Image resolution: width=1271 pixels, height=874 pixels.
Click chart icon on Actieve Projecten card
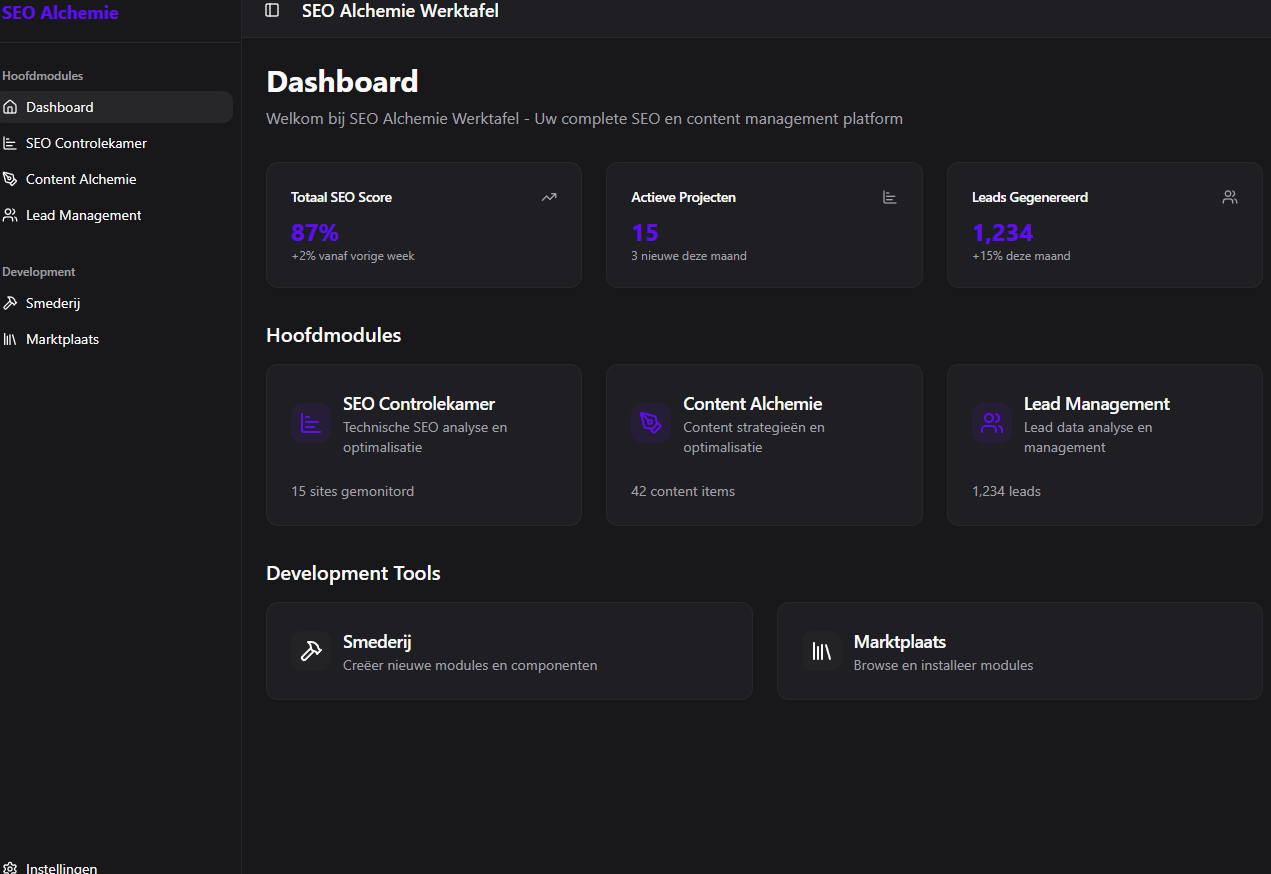pyautogui.click(x=889, y=197)
